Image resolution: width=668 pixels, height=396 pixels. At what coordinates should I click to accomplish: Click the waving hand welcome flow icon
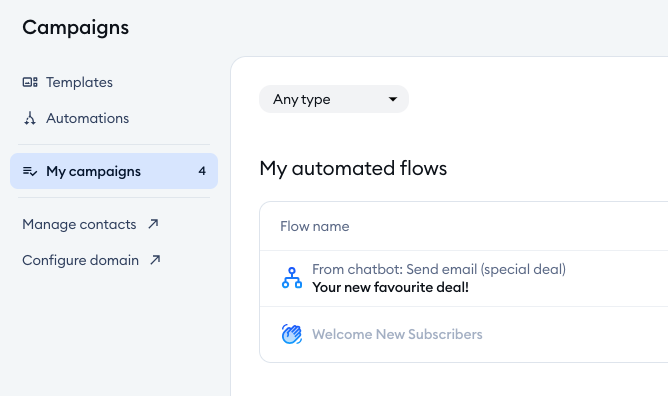292,334
